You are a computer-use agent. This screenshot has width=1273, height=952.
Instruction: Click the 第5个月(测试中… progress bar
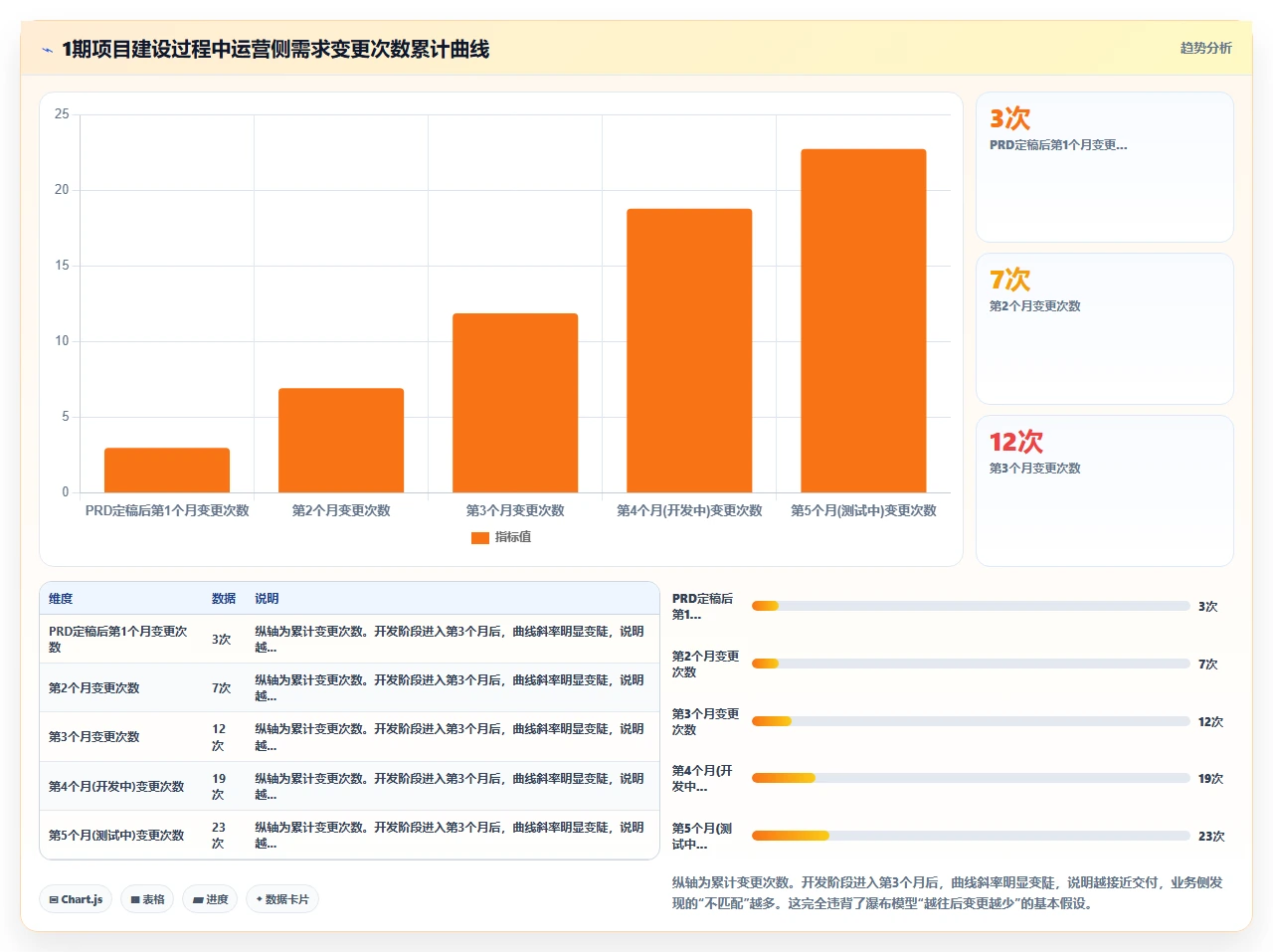pos(971,836)
